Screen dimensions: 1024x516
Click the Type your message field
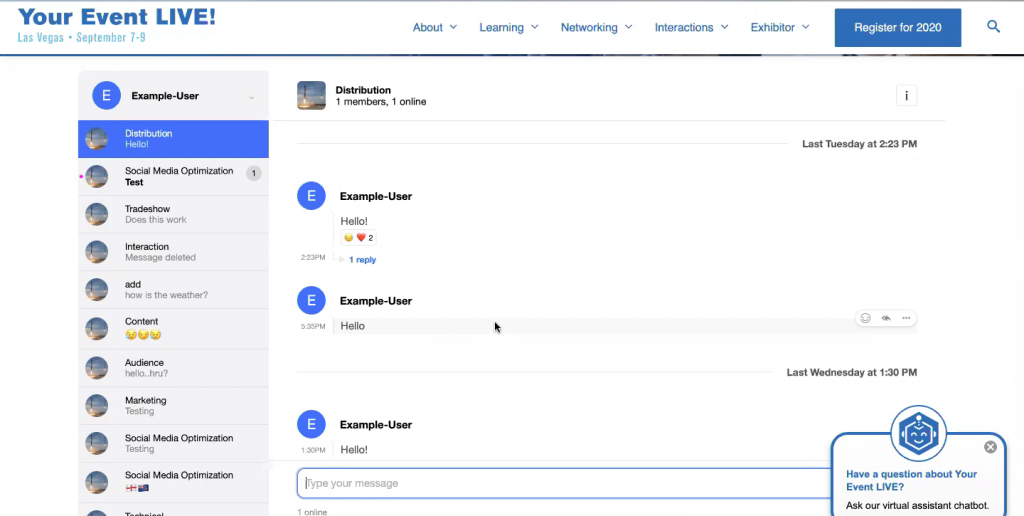pyautogui.click(x=565, y=483)
